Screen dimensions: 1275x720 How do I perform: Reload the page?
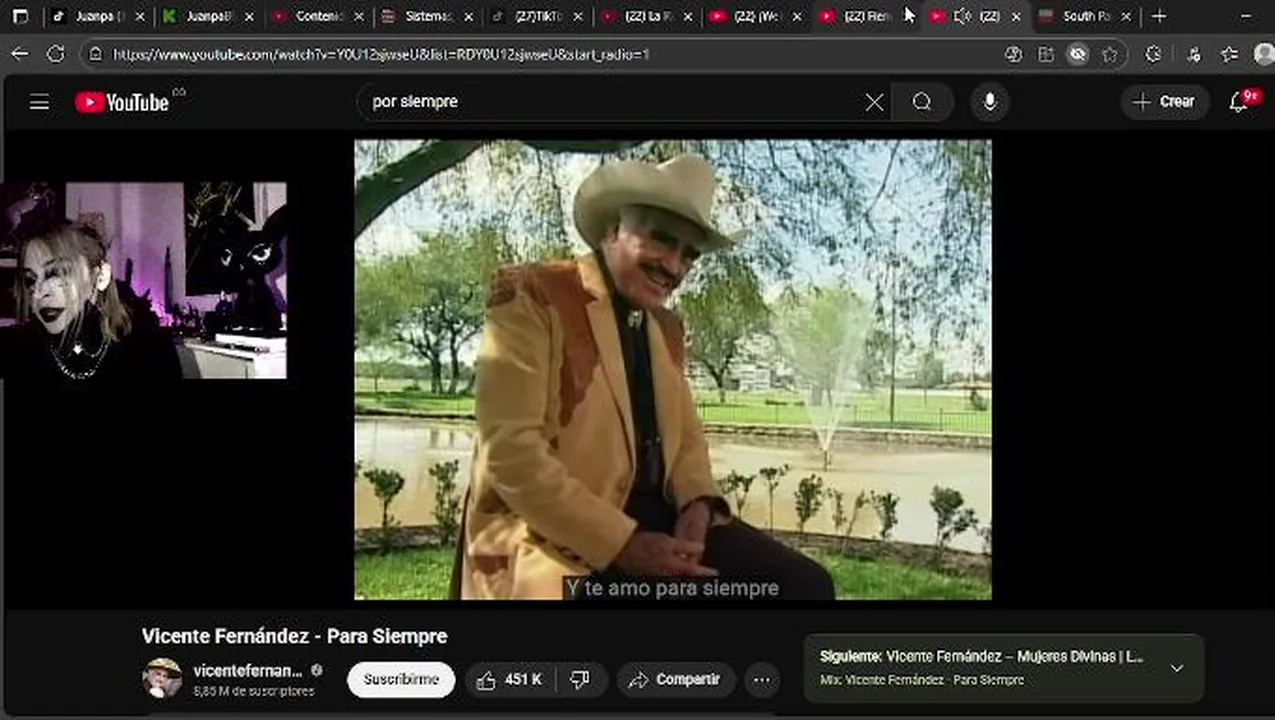(56, 54)
